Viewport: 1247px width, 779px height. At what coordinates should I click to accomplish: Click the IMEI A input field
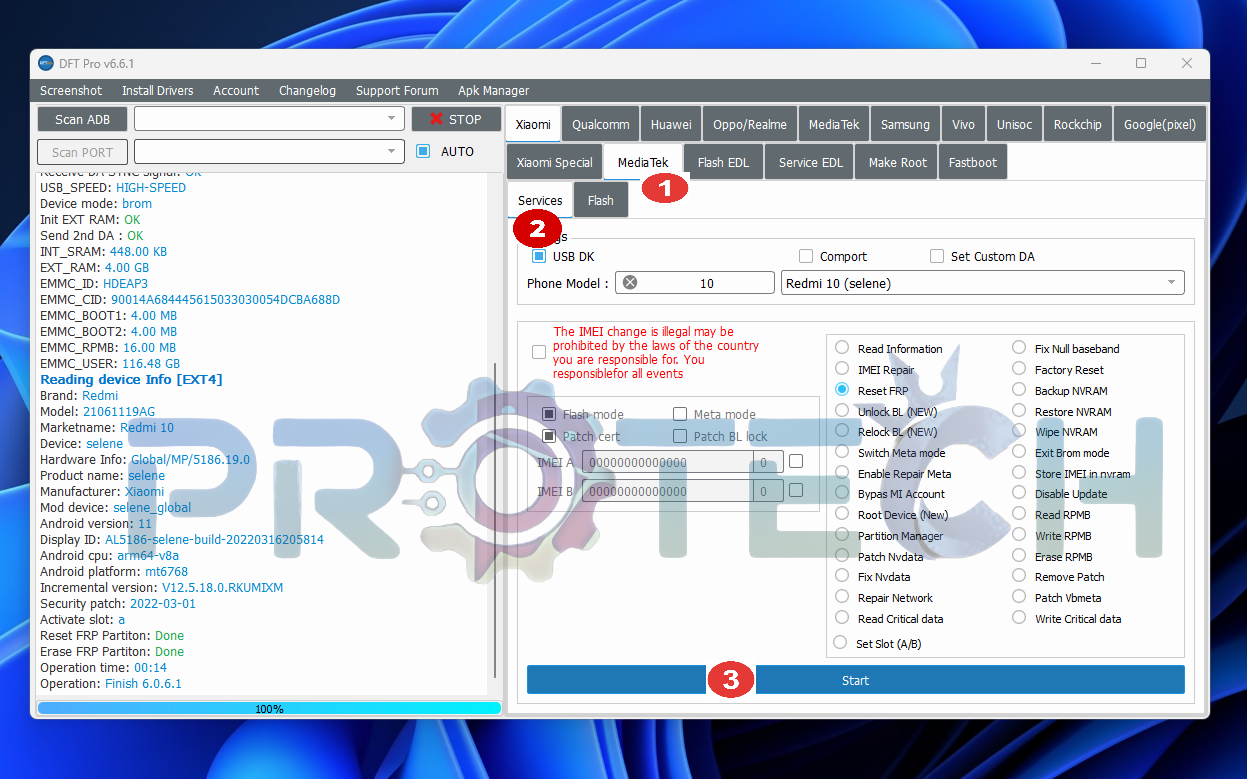pyautogui.click(x=667, y=462)
